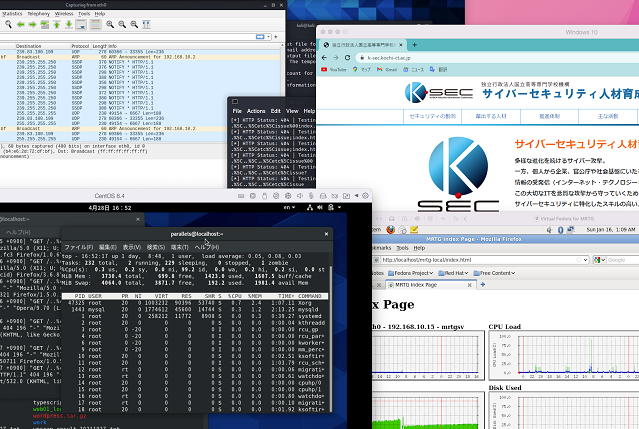
Task: Click CentOS VM keyboard icon
Action: click(x=241, y=196)
